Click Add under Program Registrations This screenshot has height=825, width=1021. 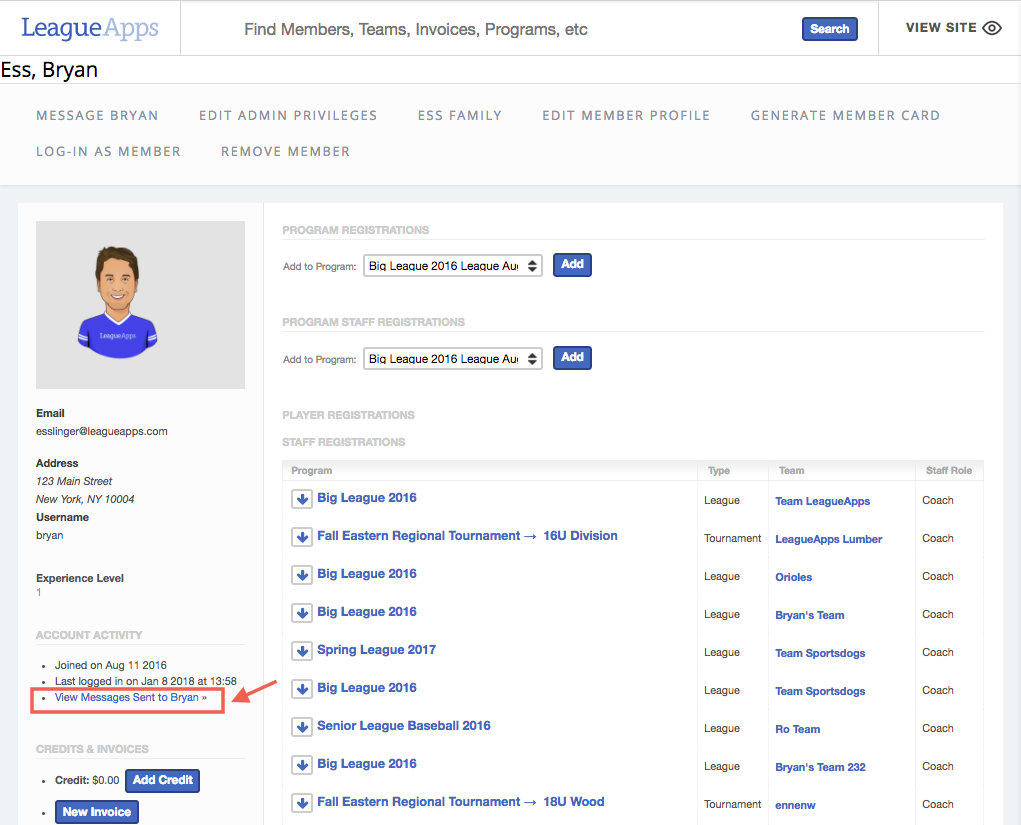[572, 264]
